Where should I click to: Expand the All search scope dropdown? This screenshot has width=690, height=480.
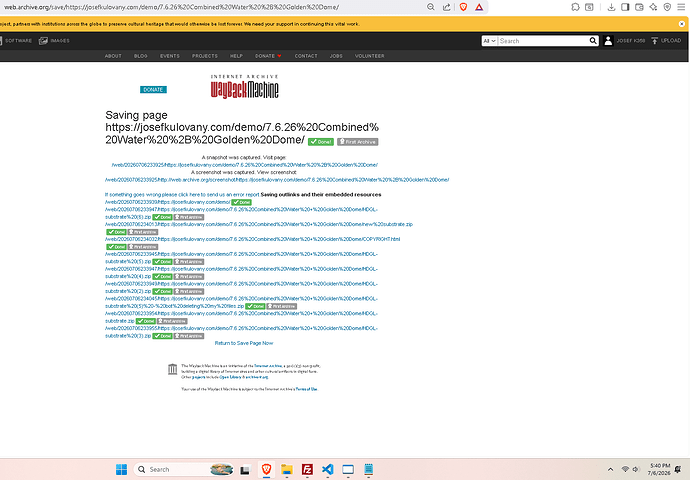pos(489,41)
